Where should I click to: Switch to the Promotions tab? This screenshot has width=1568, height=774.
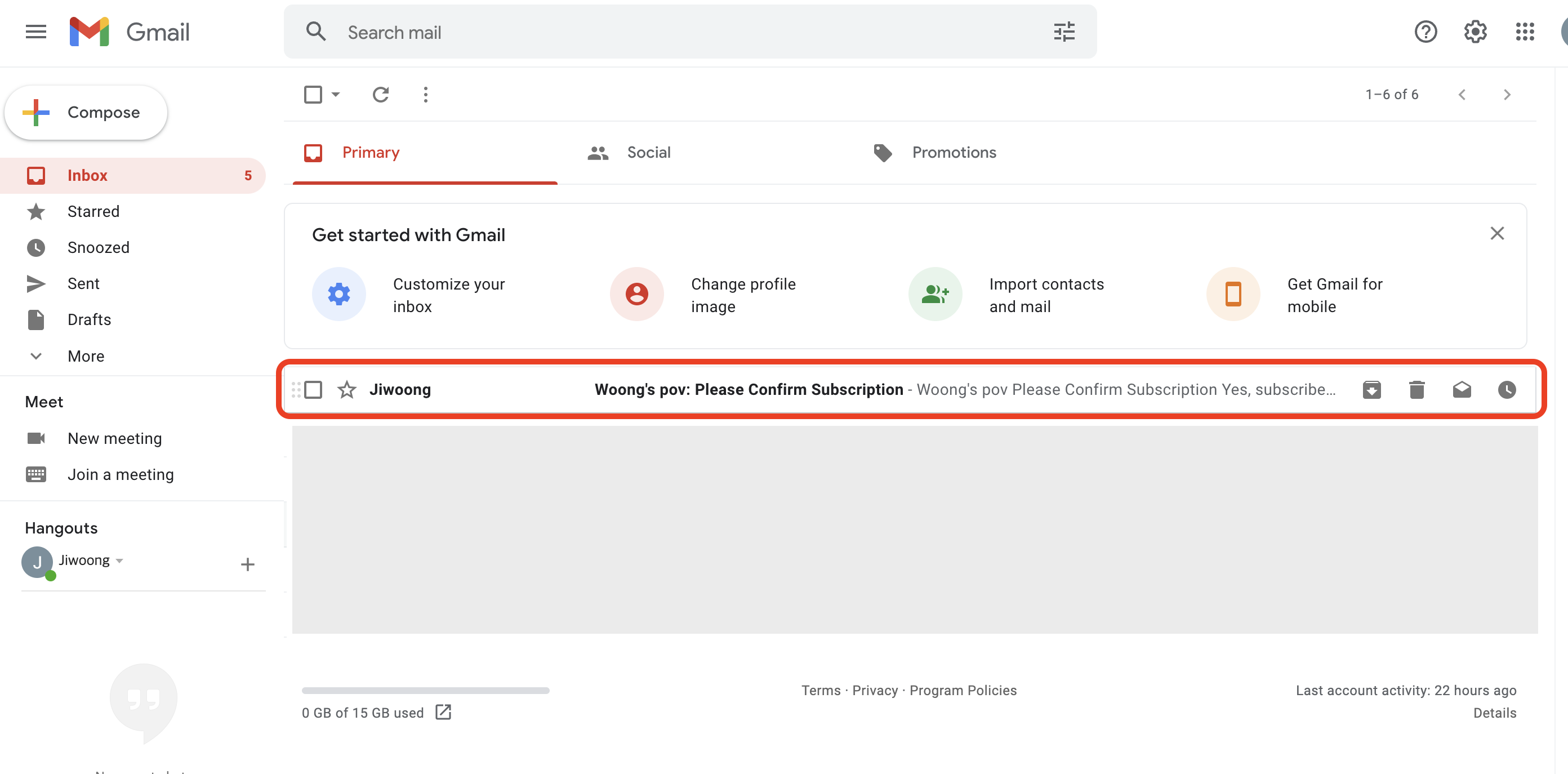coord(953,152)
